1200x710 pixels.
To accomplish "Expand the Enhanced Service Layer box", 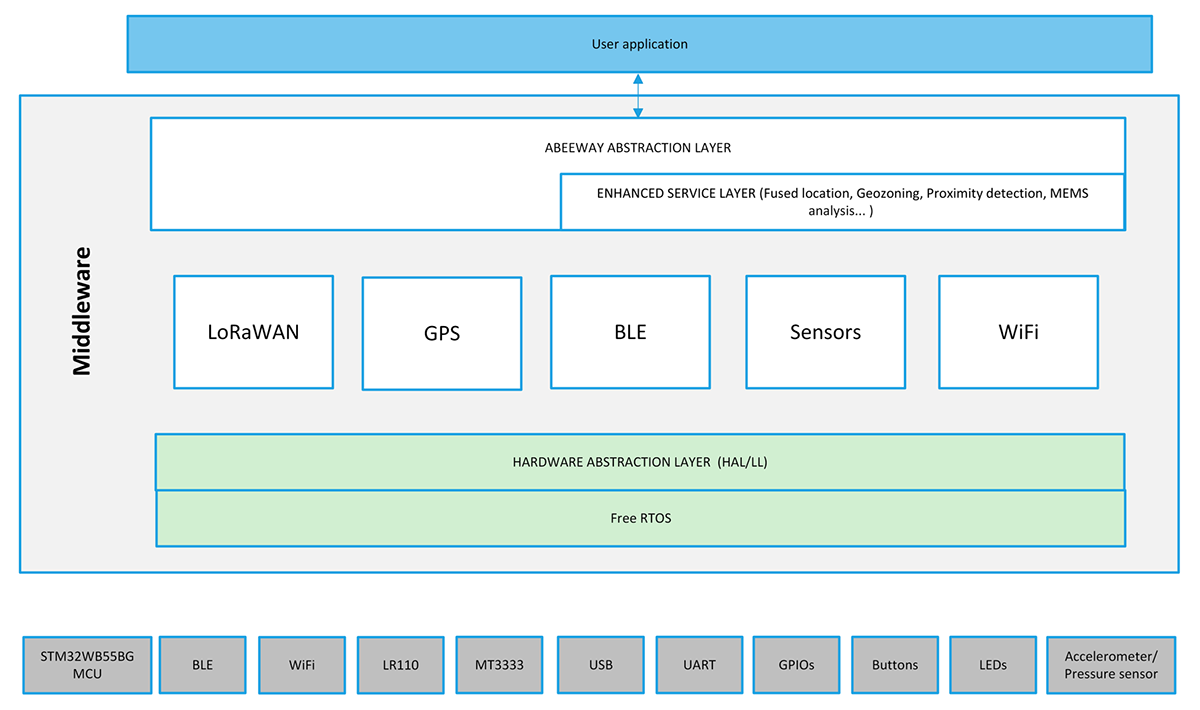I will click(x=843, y=201).
